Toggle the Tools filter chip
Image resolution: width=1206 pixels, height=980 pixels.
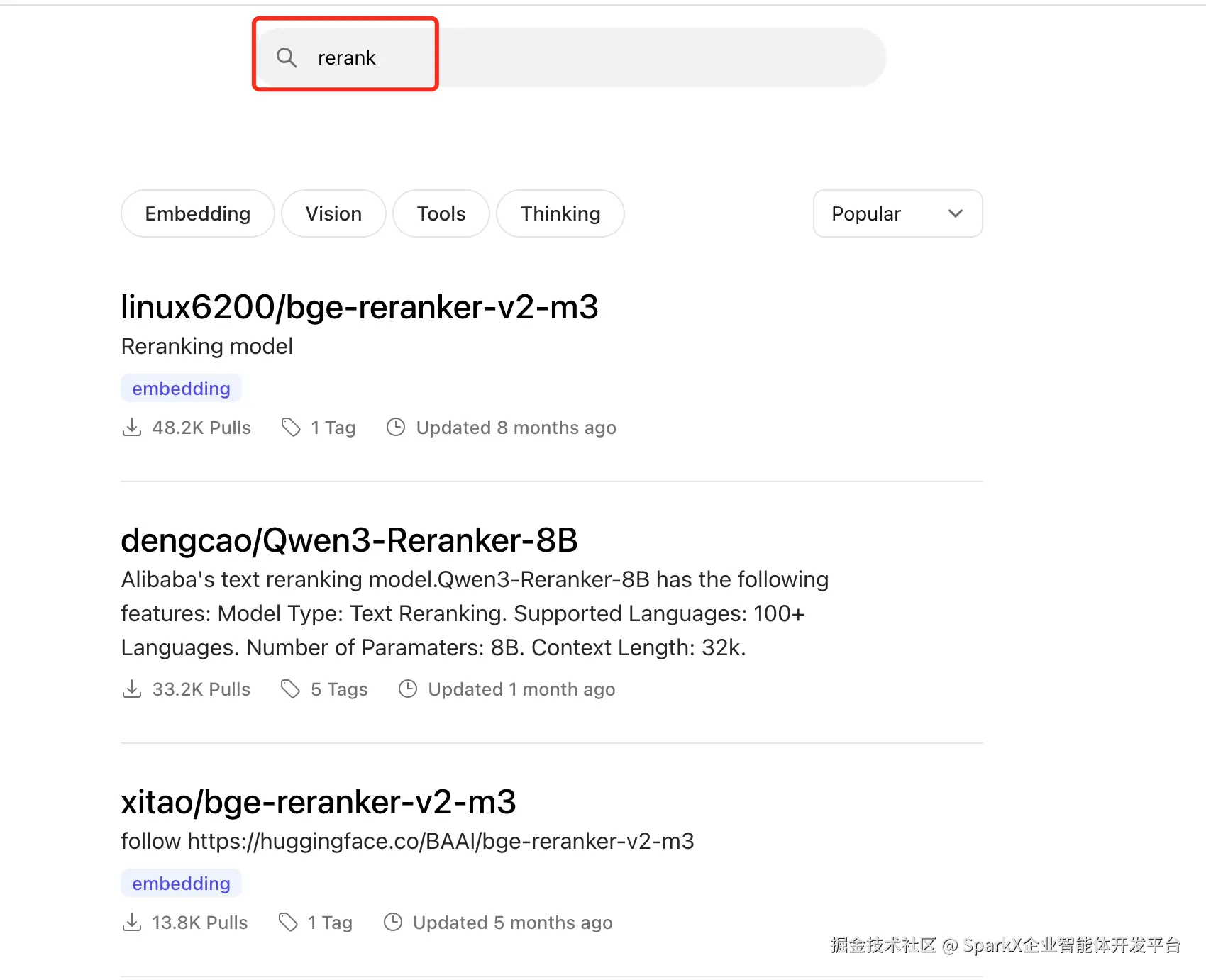[441, 213]
